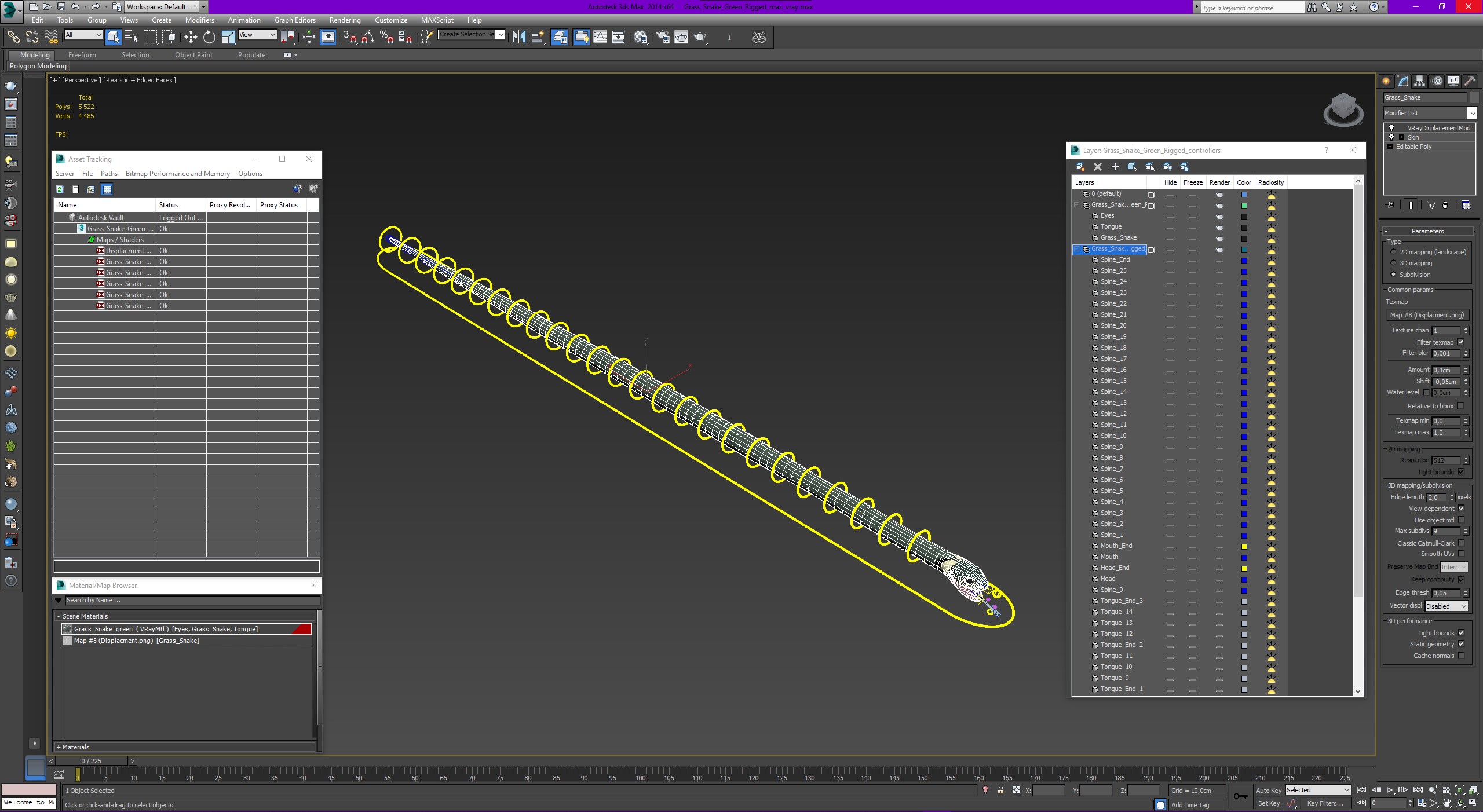Image resolution: width=1483 pixels, height=812 pixels.
Task: Switch to the Object Paint ribbon tab
Action: (193, 55)
